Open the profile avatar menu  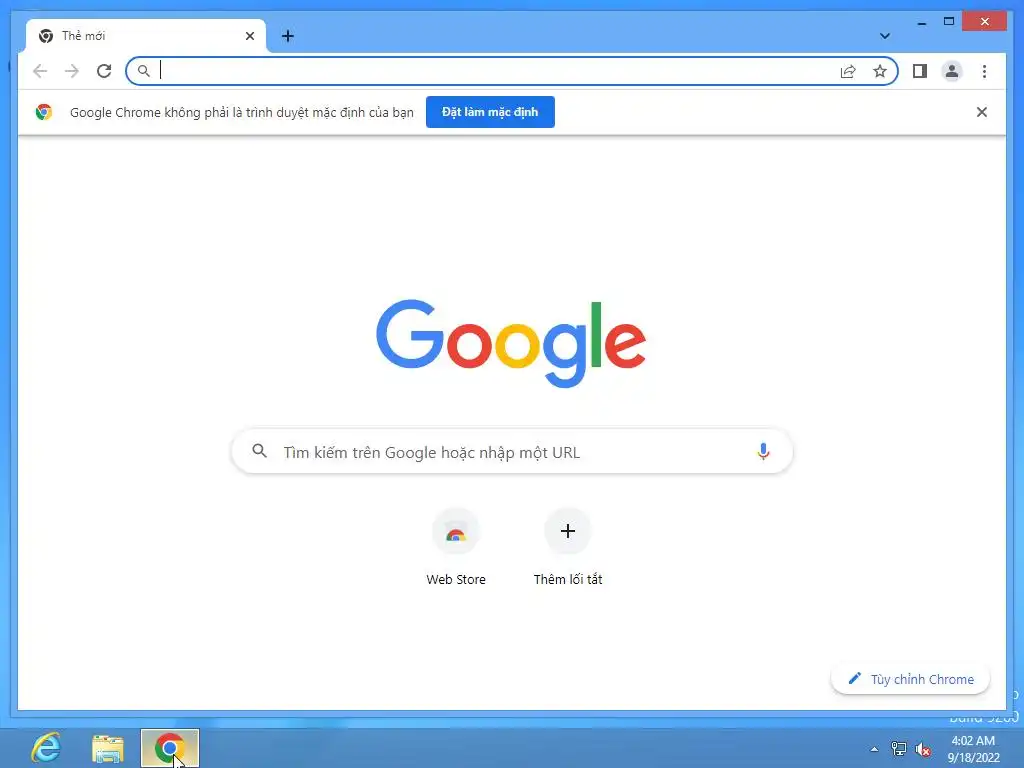[952, 71]
